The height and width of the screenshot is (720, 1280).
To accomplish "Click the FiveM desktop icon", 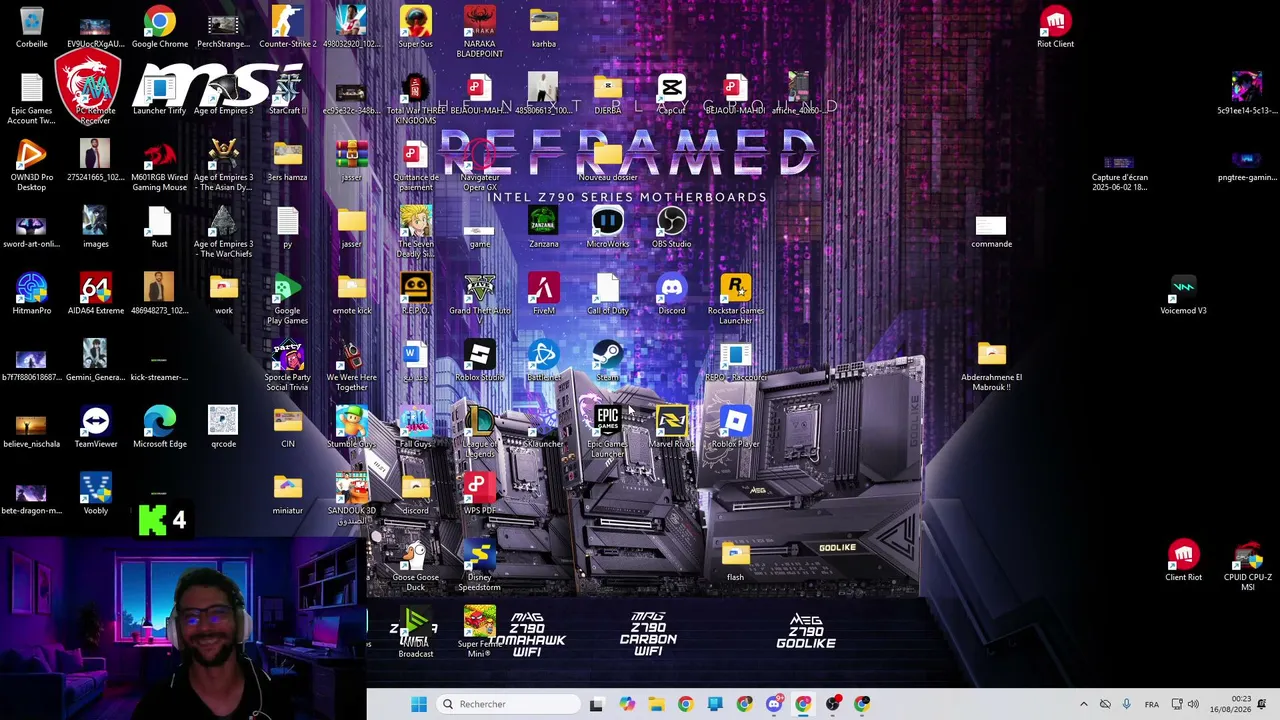I will [x=543, y=294].
